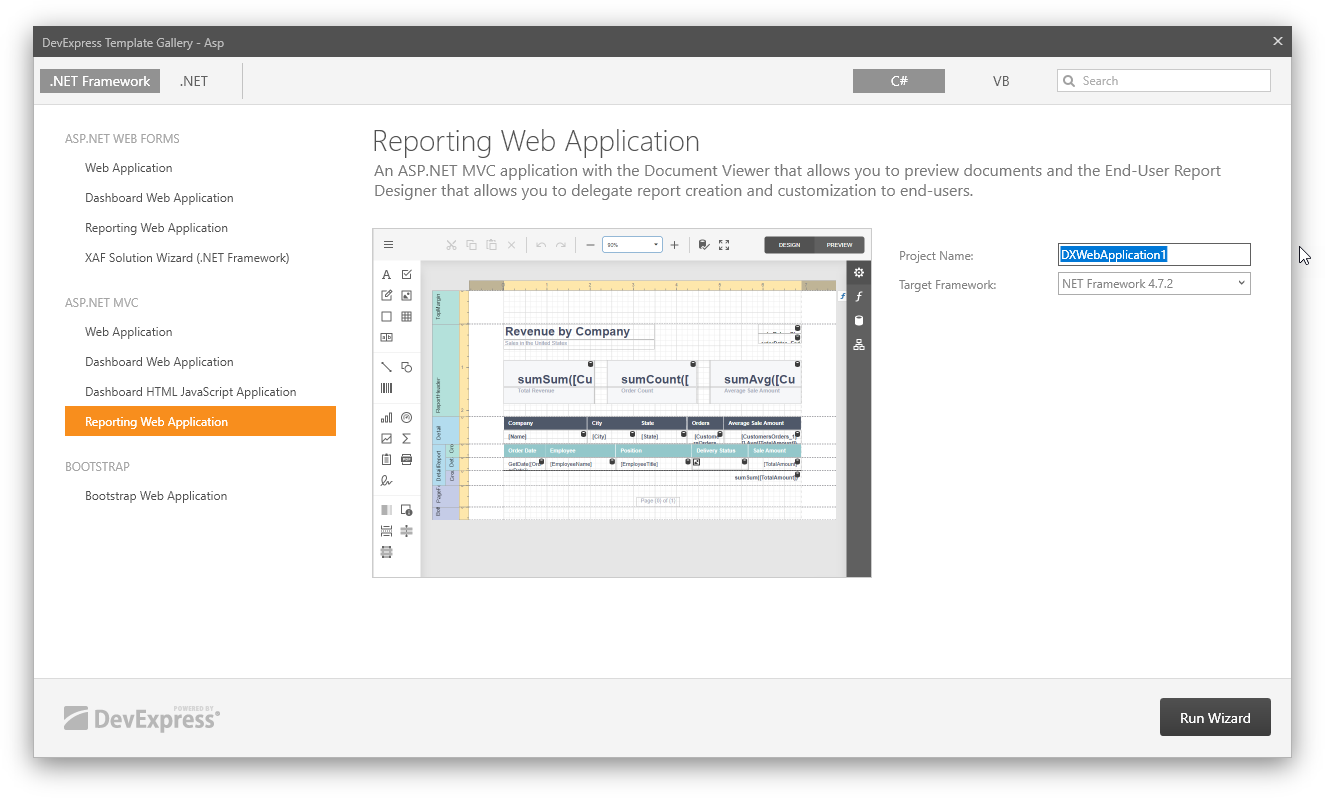Select the Check Box tool in preview toolbox
Viewport: 1325px width, 798px height.
pos(406,274)
